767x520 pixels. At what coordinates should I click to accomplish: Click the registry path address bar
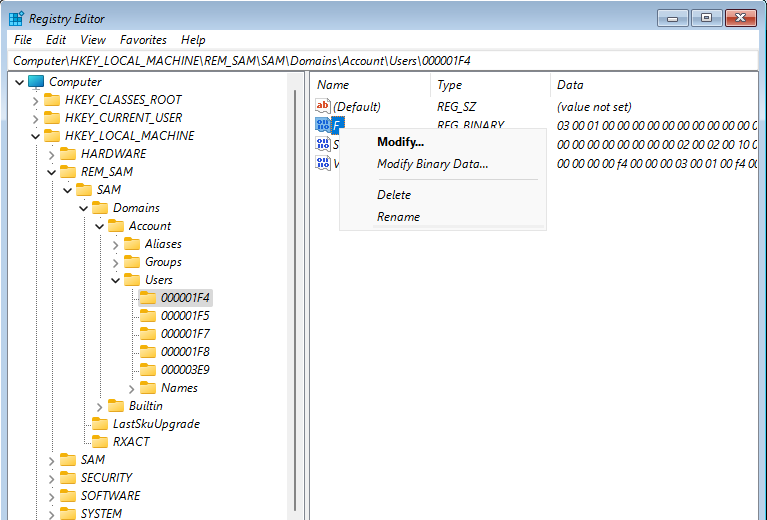click(383, 61)
